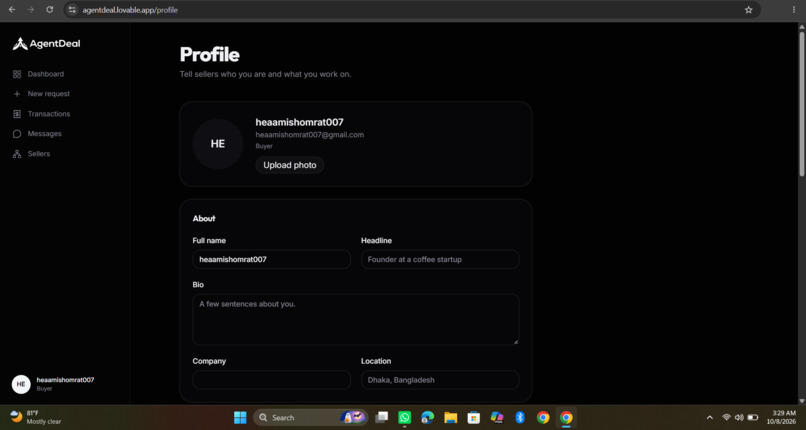Open Chrome three-dot menu
806x430 pixels.
pyautogui.click(x=795, y=10)
